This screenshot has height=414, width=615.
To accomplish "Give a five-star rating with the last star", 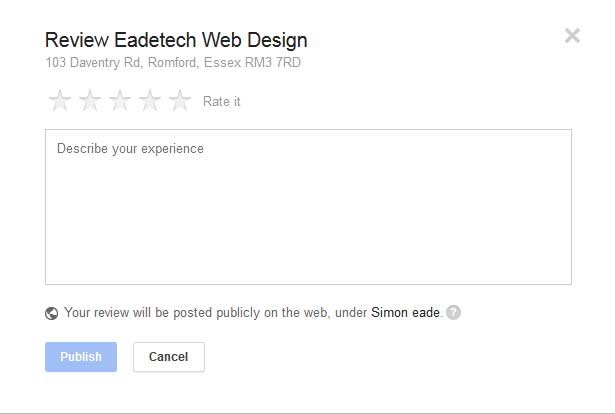I will coord(180,100).
